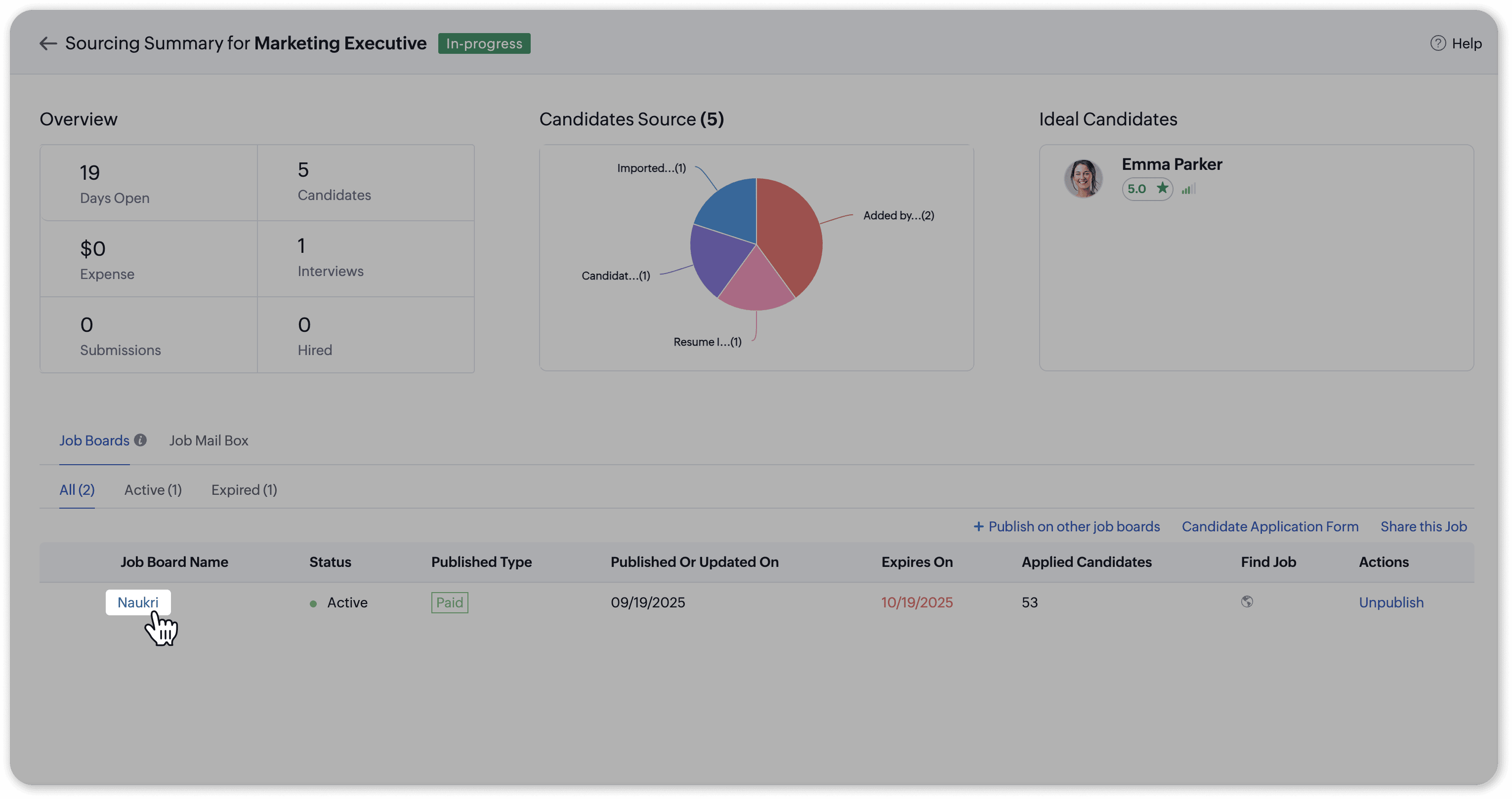Image resolution: width=1512 pixels, height=799 pixels.
Task: Click Emma Parker's profile photo
Action: [x=1083, y=178]
